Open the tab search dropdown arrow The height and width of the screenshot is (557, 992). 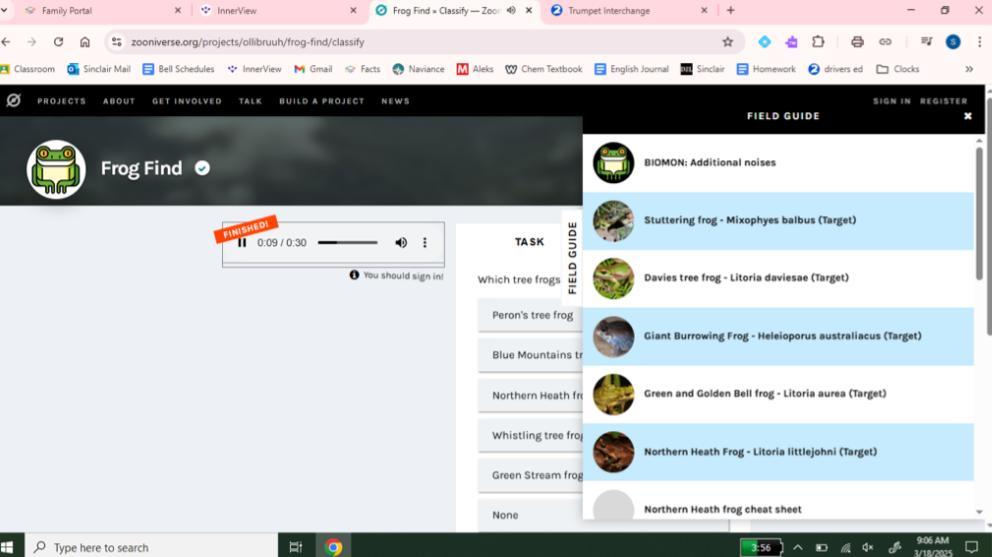pyautogui.click(x=4, y=11)
